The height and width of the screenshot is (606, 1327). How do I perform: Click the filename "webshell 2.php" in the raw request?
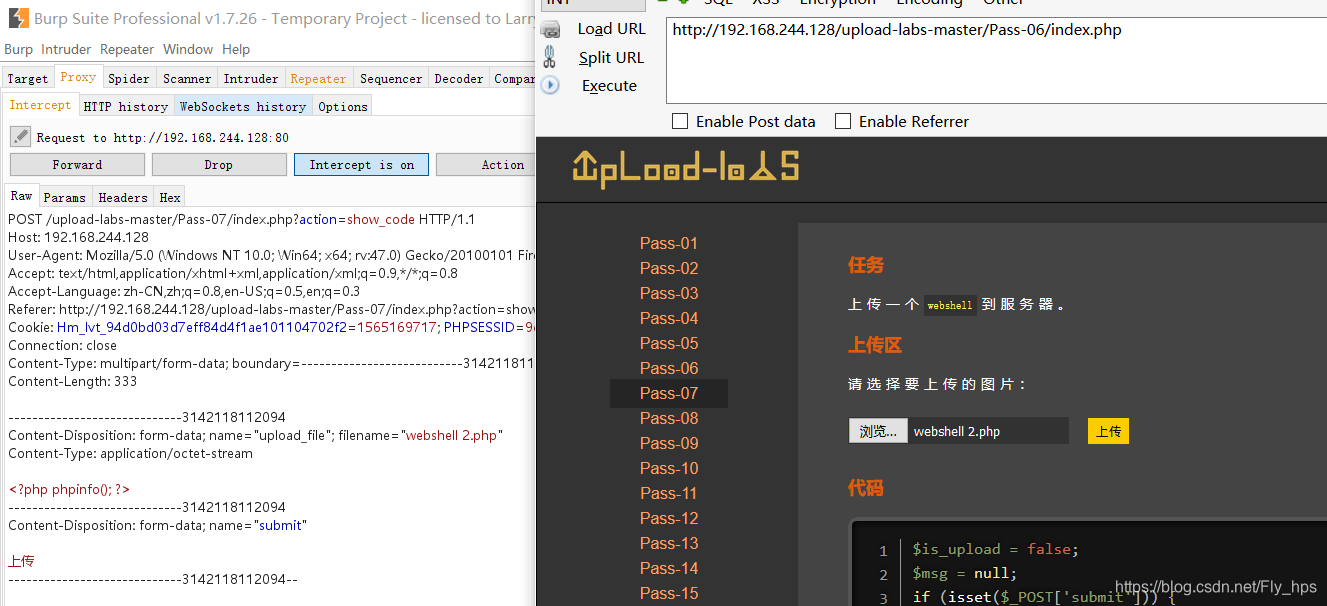[x=450, y=435]
